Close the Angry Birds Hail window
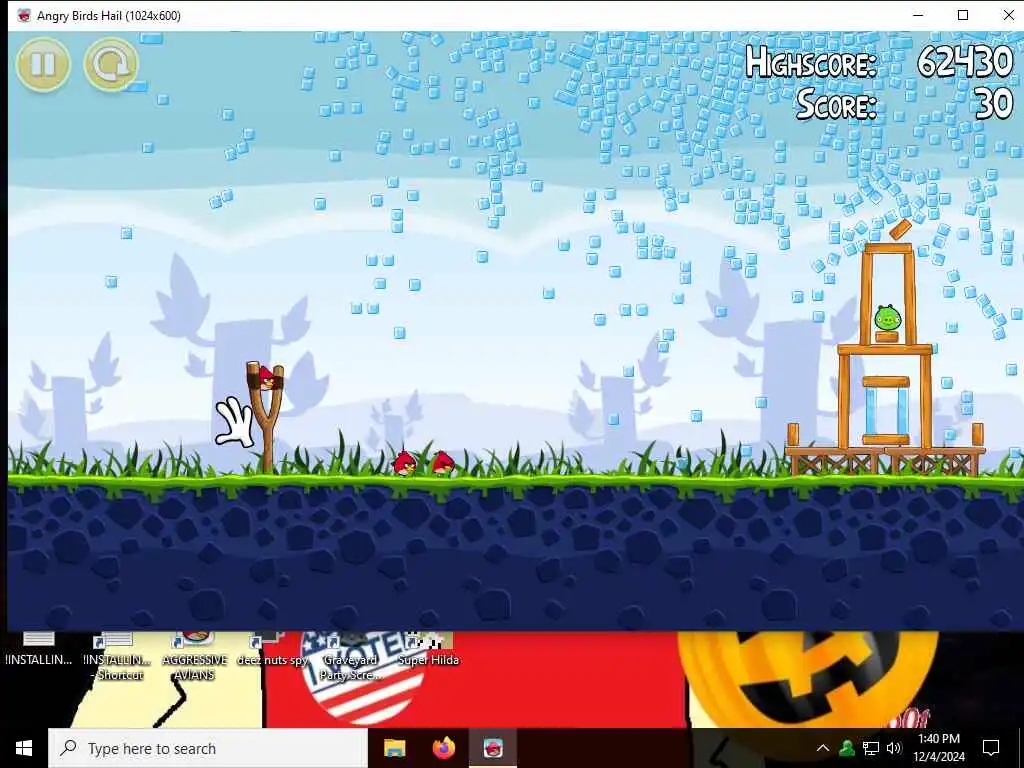Screen dimensions: 1024x768 [x=1008, y=15]
